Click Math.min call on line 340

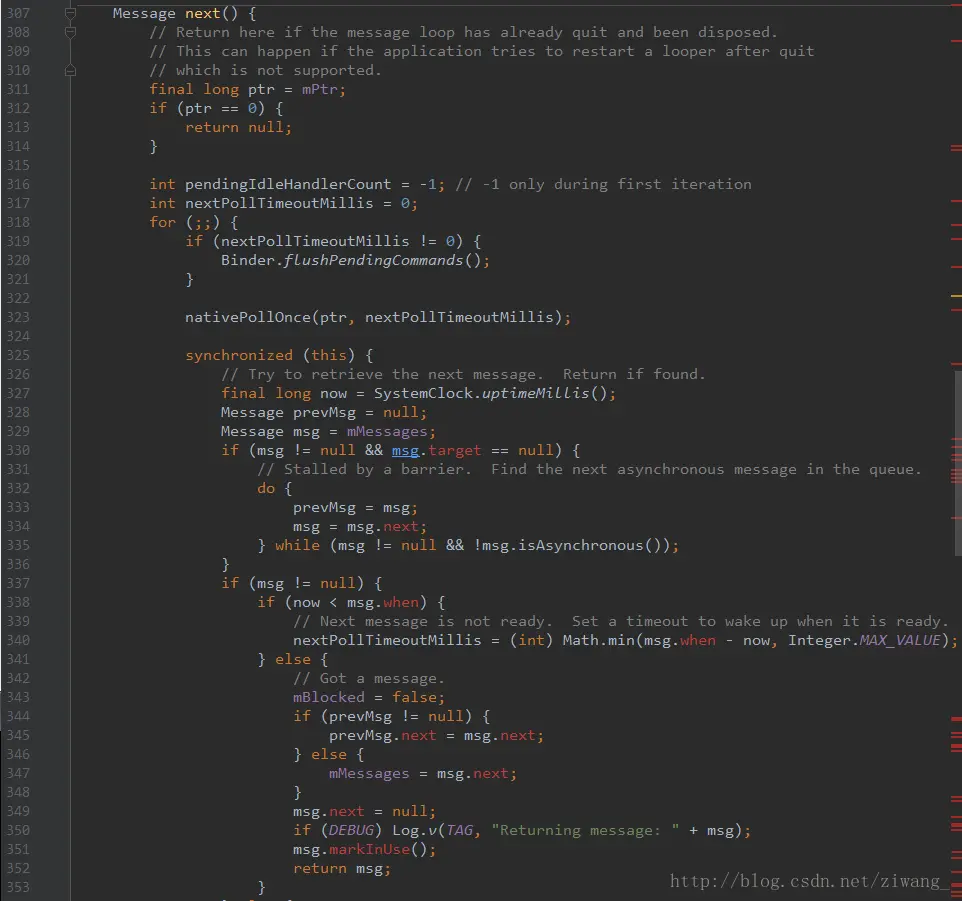pyautogui.click(x=599, y=641)
